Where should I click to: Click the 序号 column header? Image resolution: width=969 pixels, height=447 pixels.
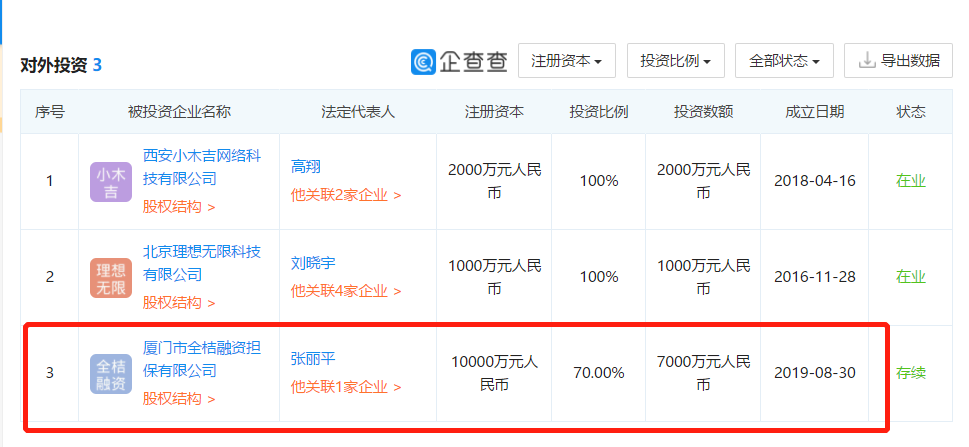point(49,112)
